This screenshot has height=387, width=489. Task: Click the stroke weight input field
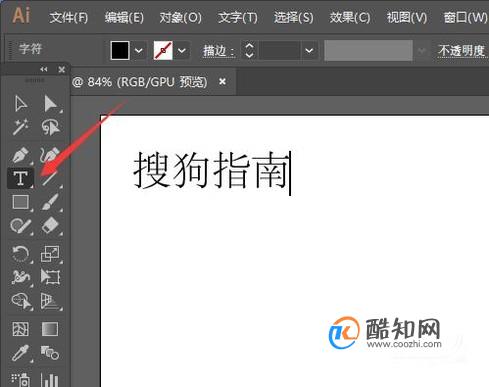pyautogui.click(x=280, y=51)
